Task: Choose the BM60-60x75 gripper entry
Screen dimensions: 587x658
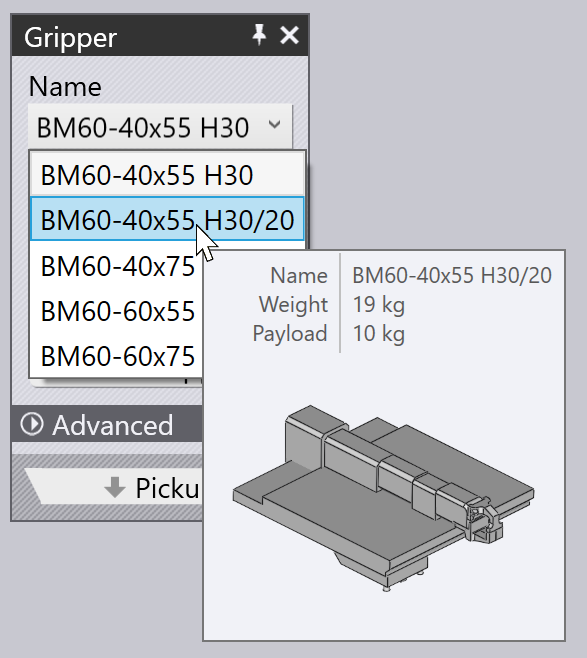Action: 117,356
